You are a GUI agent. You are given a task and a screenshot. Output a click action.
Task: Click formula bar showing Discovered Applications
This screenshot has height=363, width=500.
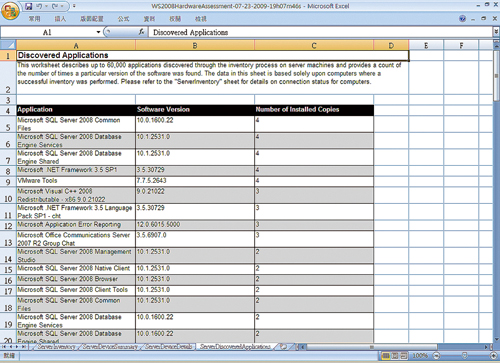pyautogui.click(x=320, y=32)
